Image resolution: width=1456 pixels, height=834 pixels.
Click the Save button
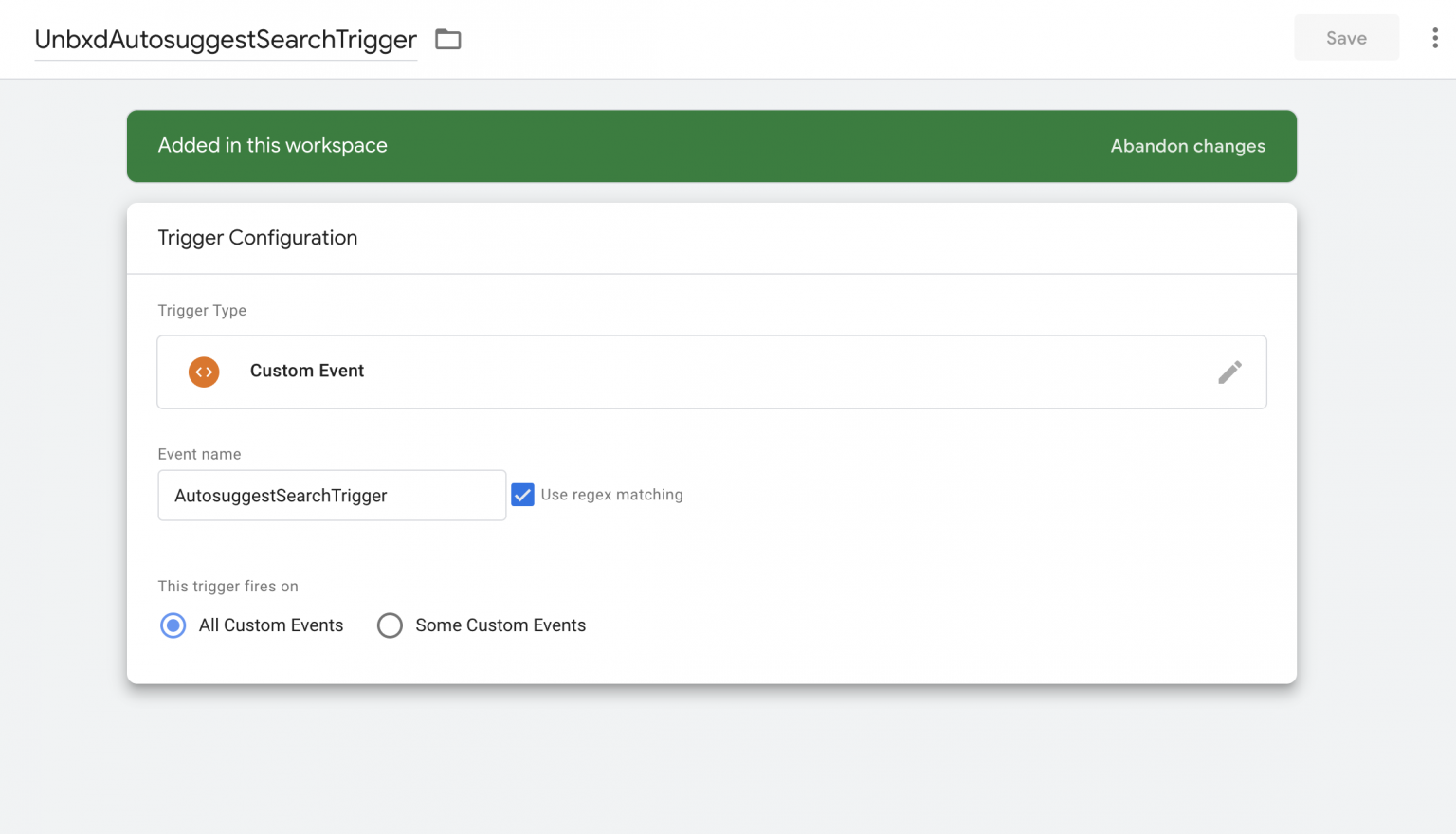point(1346,38)
